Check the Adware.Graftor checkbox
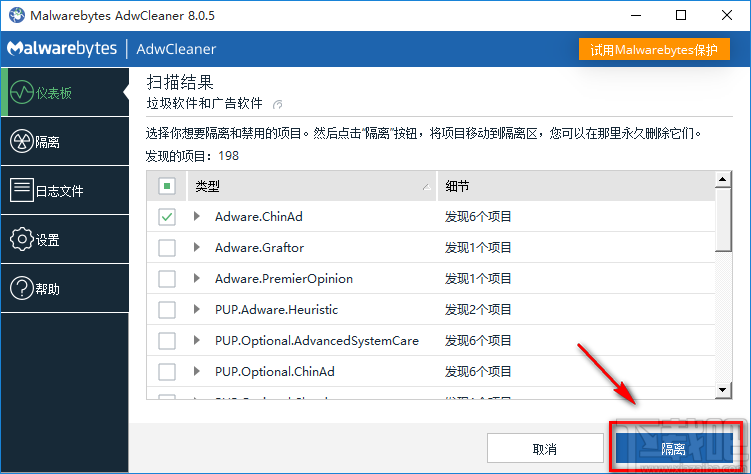Image resolution: width=751 pixels, height=474 pixels. click(167, 248)
